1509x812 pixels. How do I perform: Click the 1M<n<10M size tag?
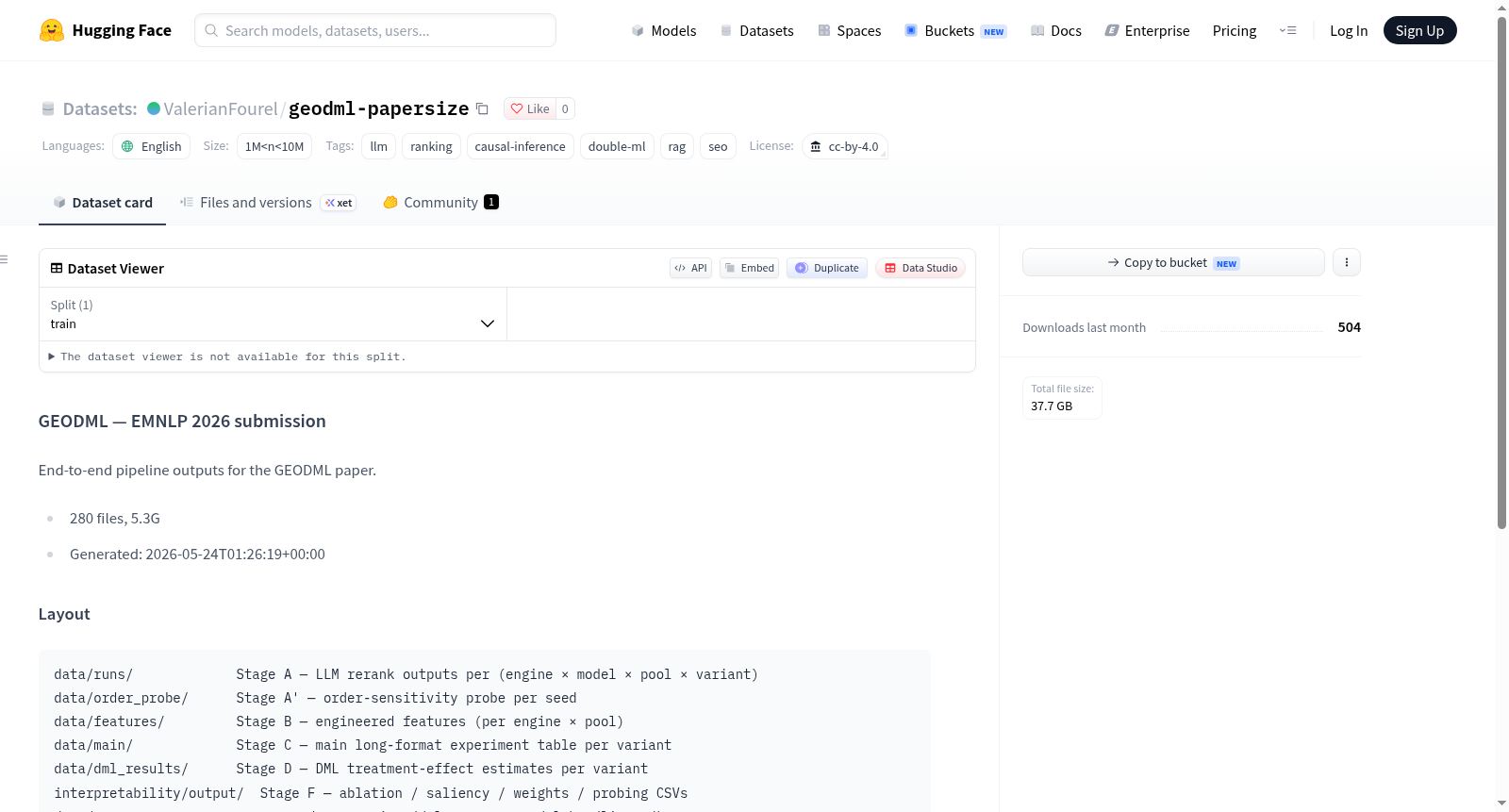(x=274, y=146)
